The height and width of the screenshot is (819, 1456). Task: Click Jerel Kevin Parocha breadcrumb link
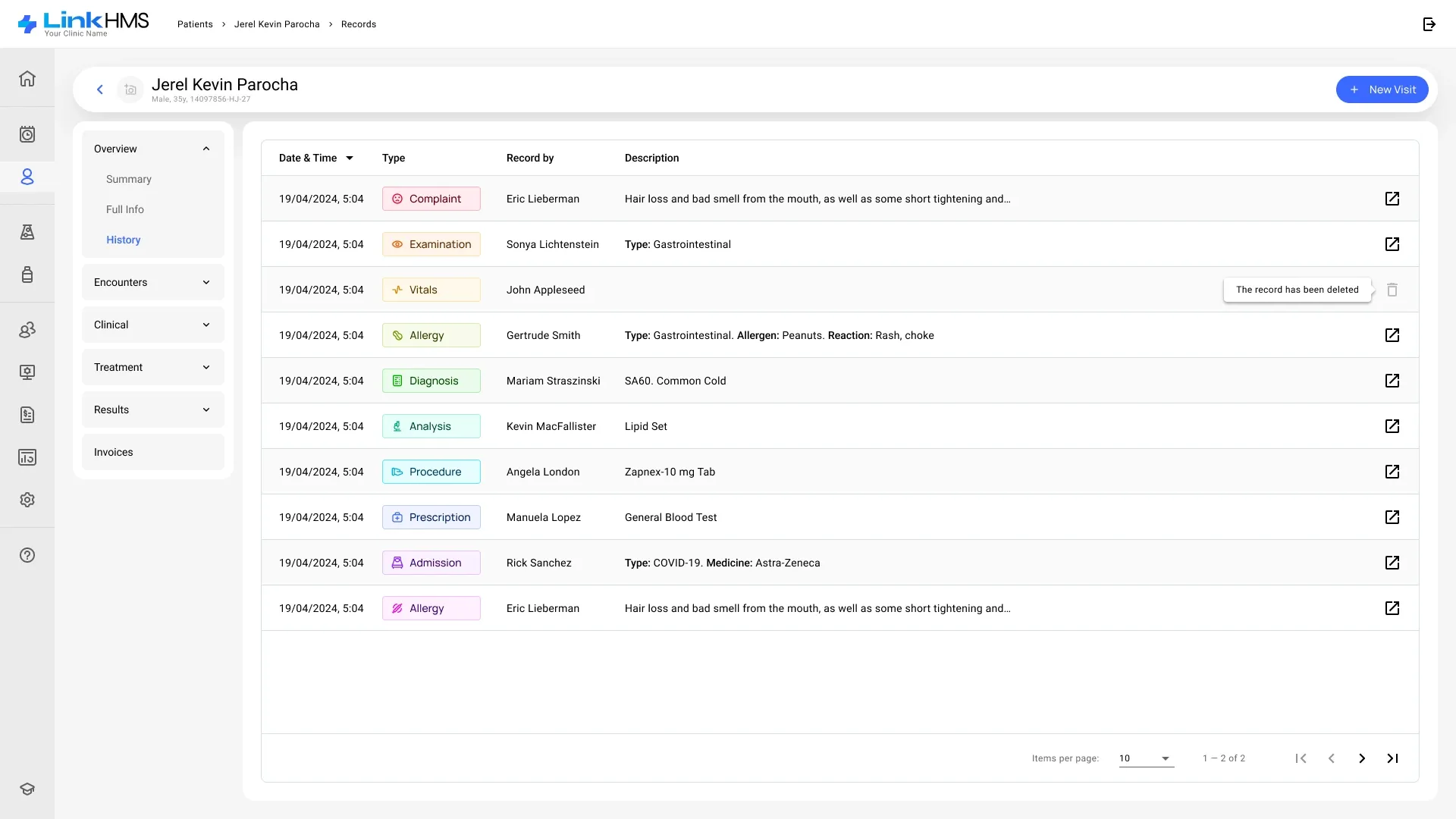click(x=277, y=24)
